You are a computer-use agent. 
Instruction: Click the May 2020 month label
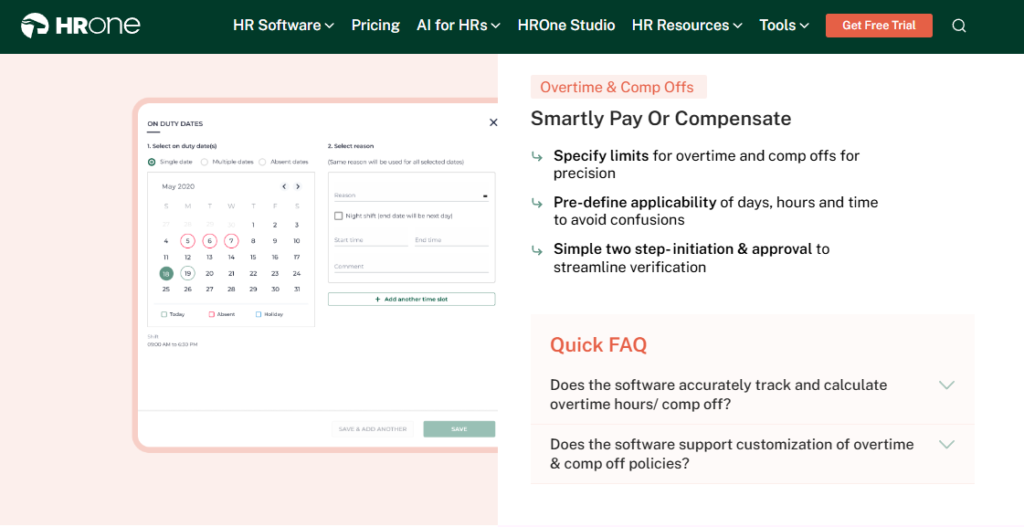point(178,187)
